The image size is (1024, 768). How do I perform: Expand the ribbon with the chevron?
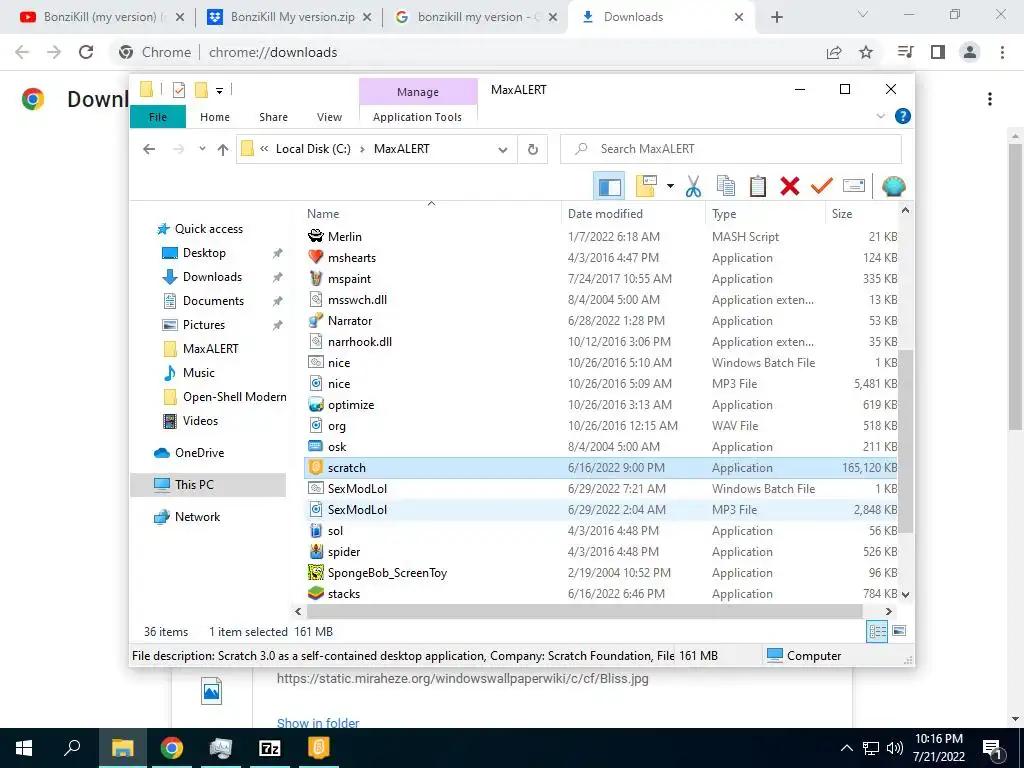pyautogui.click(x=880, y=116)
